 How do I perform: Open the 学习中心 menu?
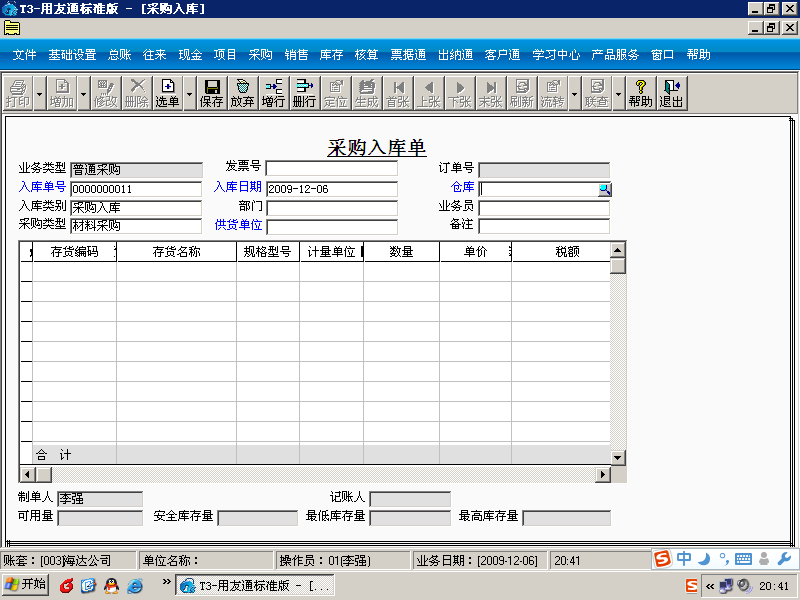click(x=556, y=55)
